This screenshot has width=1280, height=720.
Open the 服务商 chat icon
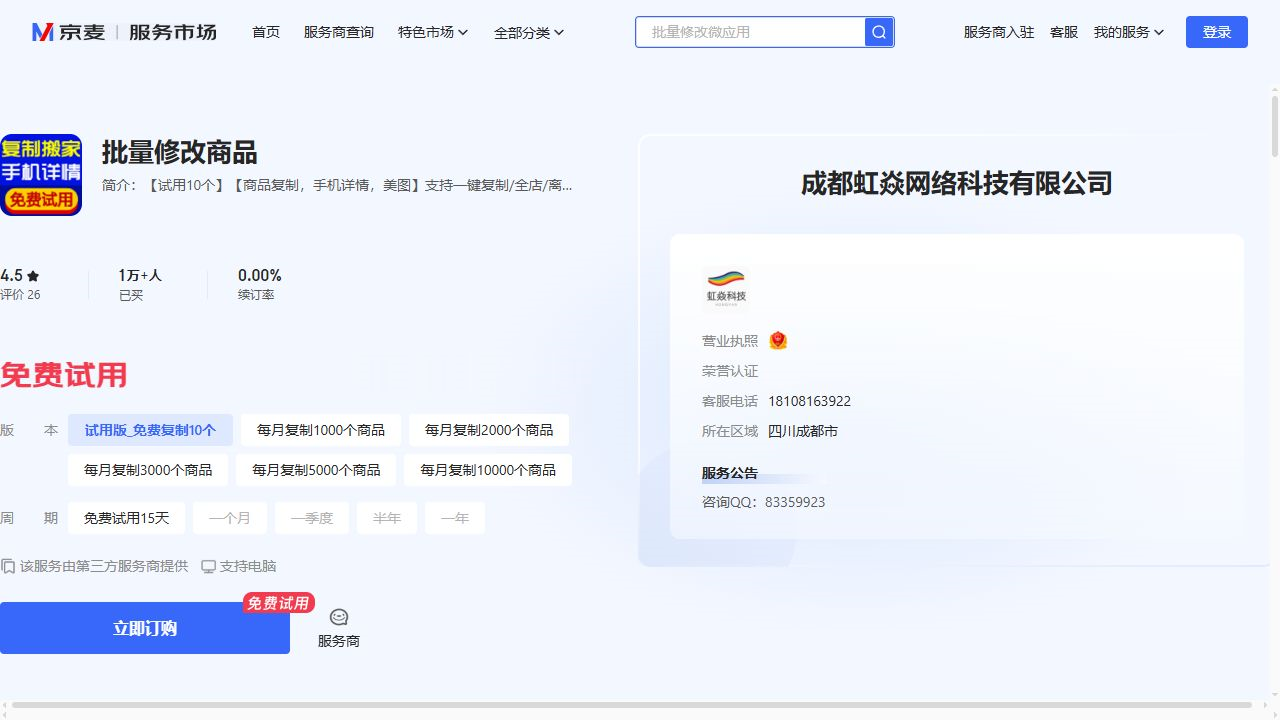(339, 617)
